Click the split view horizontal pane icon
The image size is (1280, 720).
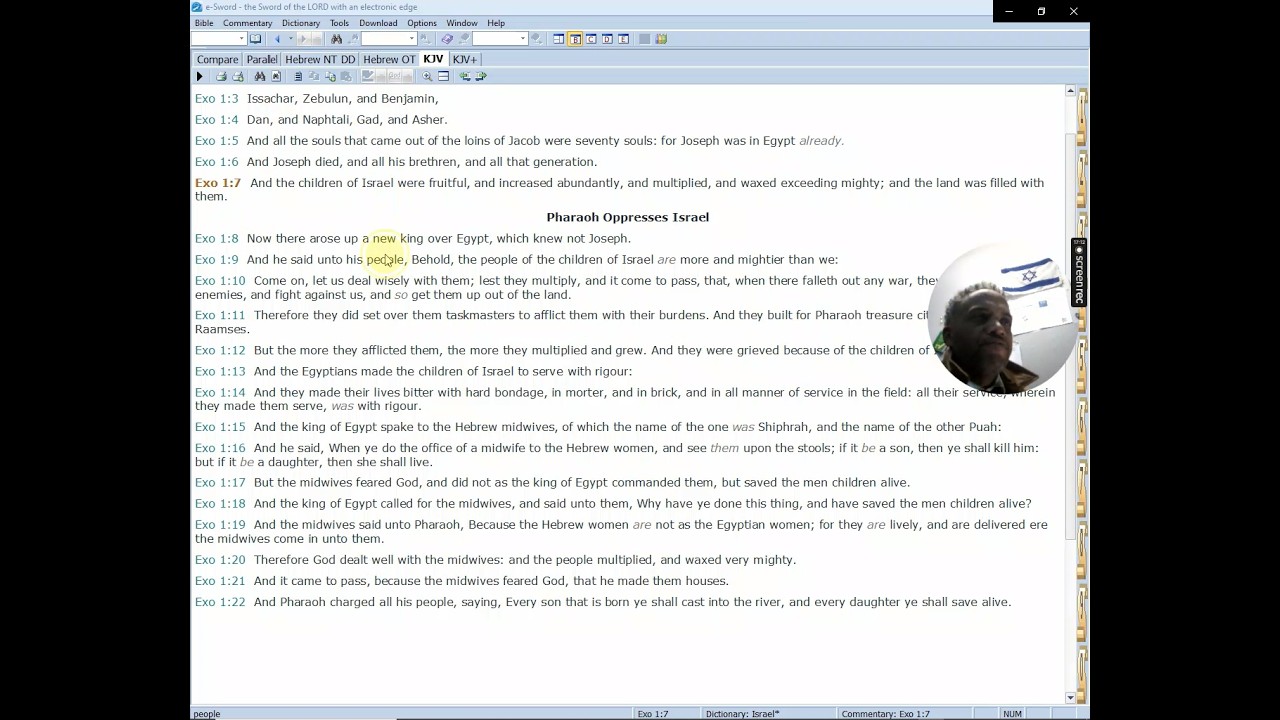pyautogui.click(x=443, y=76)
